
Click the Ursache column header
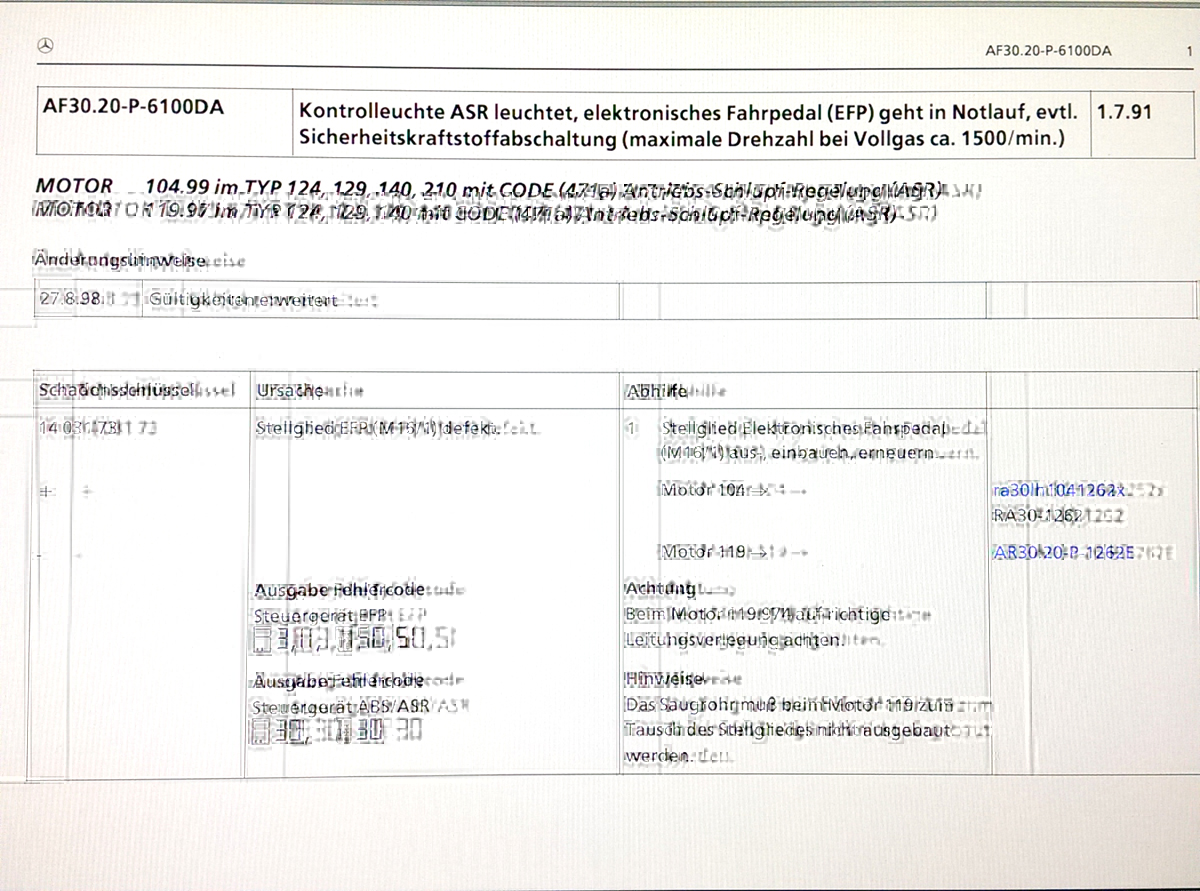tap(290, 390)
